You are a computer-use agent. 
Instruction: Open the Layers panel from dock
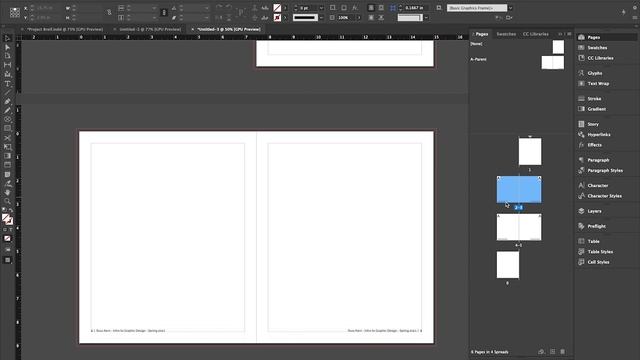point(594,211)
